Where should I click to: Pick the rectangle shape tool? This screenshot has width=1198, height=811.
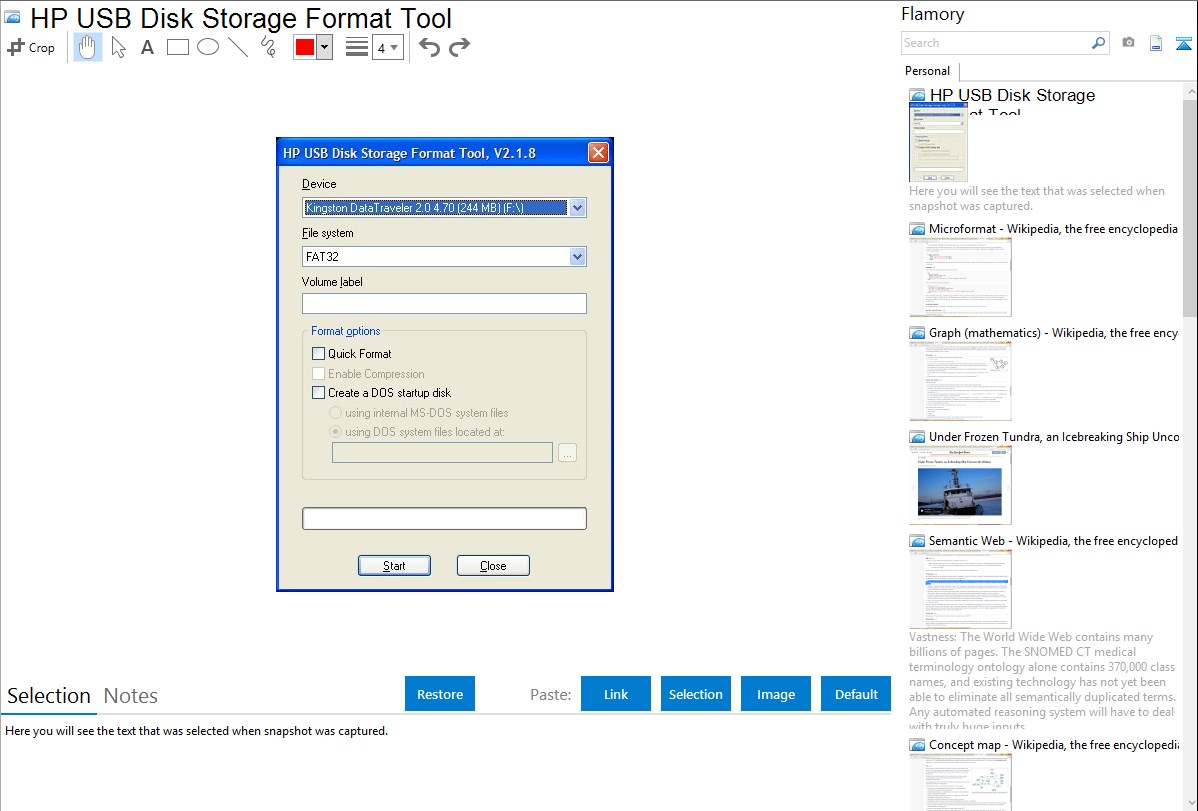(x=177, y=47)
